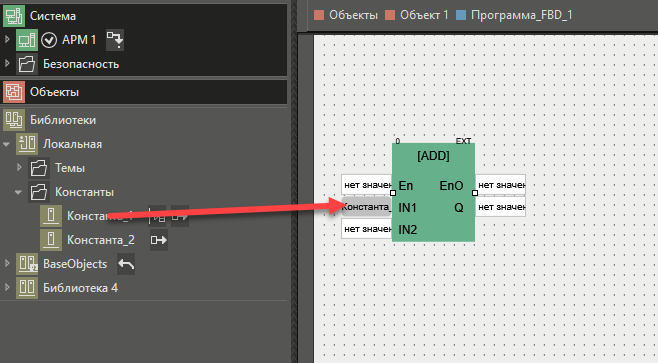Go to the Объект 1 breadcrumb
This screenshot has width=658, height=363.
[x=417, y=16]
